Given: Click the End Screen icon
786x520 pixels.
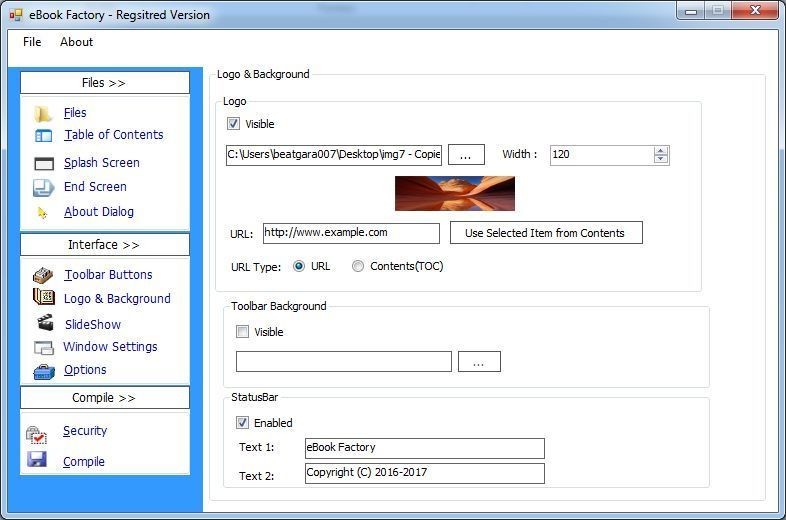Looking at the screenshot, I should point(44,188).
